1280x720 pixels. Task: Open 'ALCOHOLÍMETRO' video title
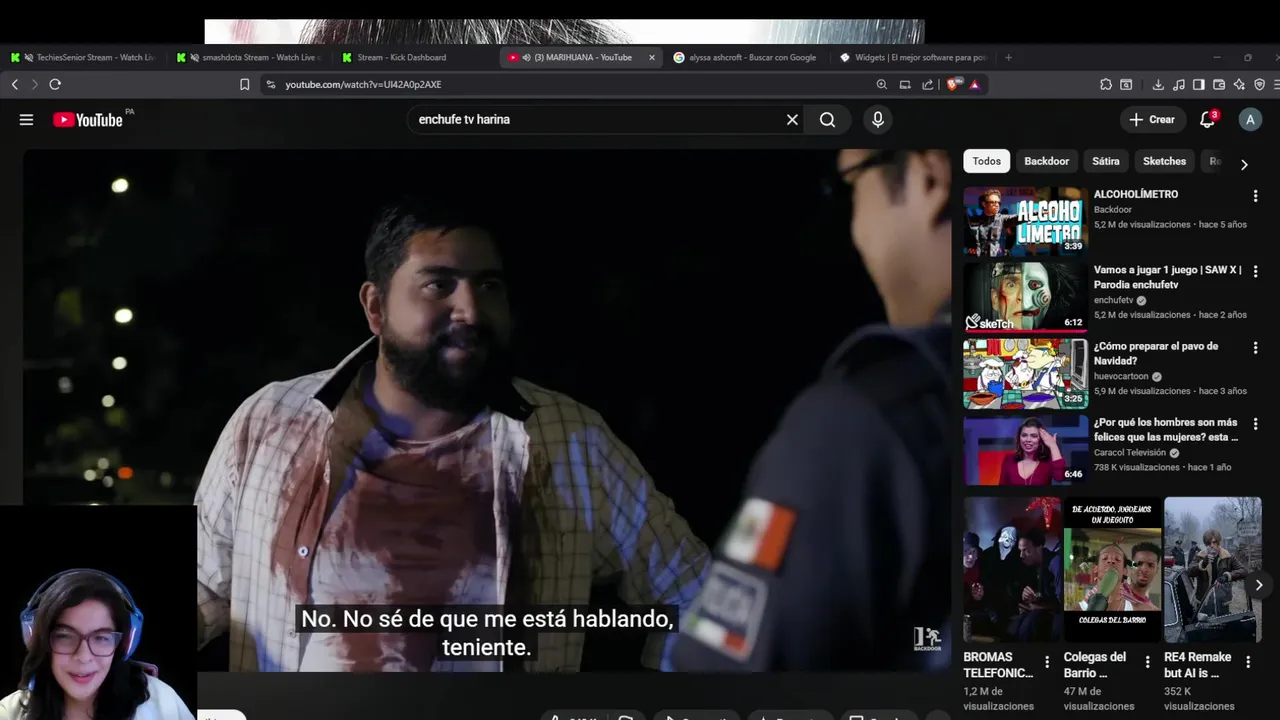1136,194
